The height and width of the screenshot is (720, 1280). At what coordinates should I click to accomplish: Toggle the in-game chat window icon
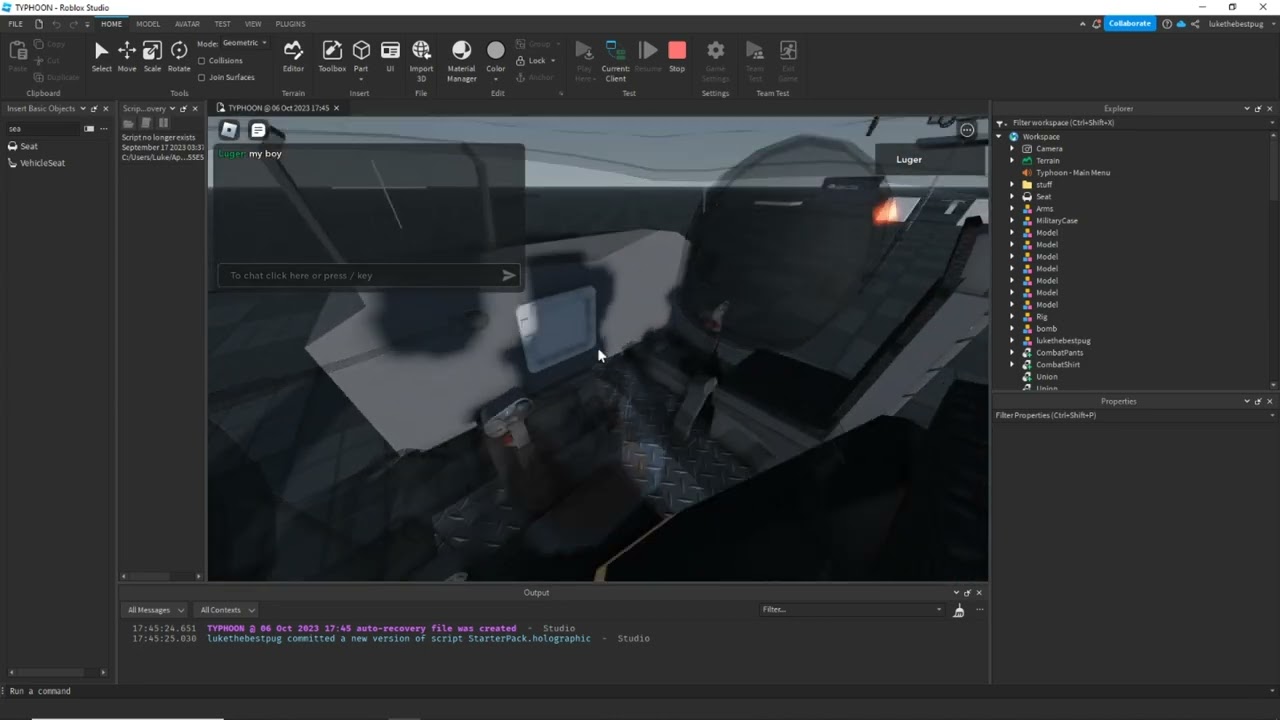point(258,130)
